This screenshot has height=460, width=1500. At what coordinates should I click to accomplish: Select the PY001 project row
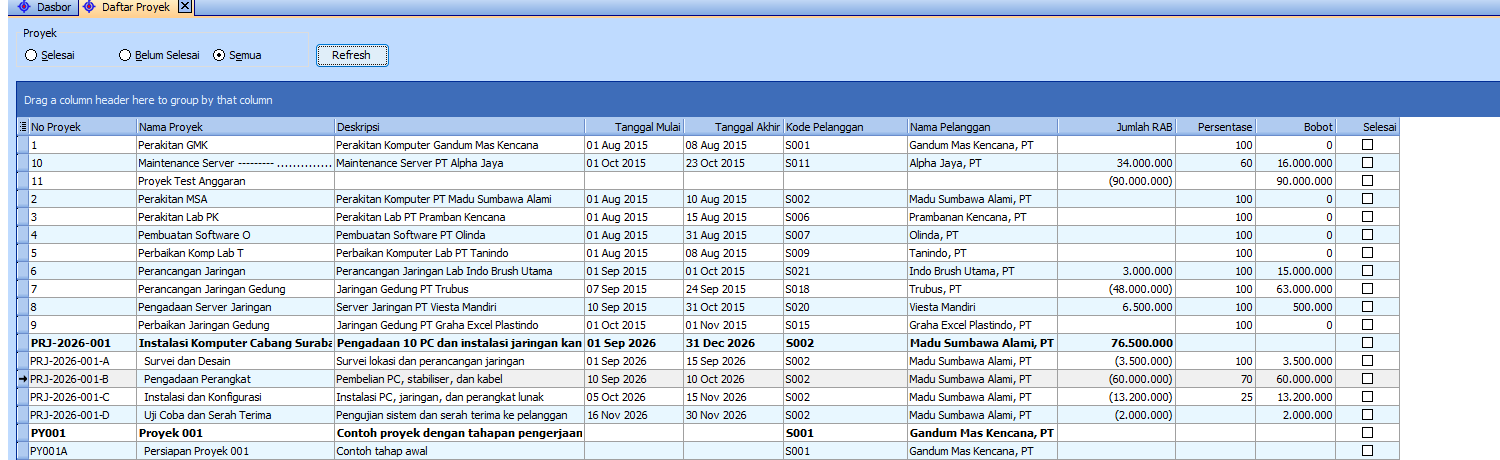pyautogui.click(x=708, y=433)
